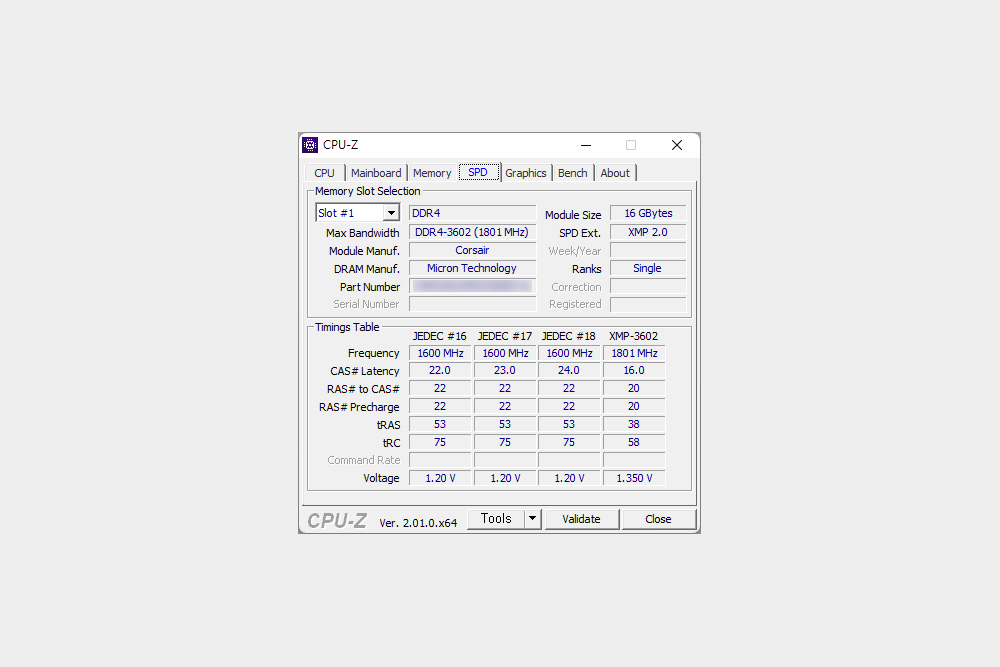Click the Close button at bottom
Image resolution: width=1000 pixels, height=667 pixels.
(658, 519)
